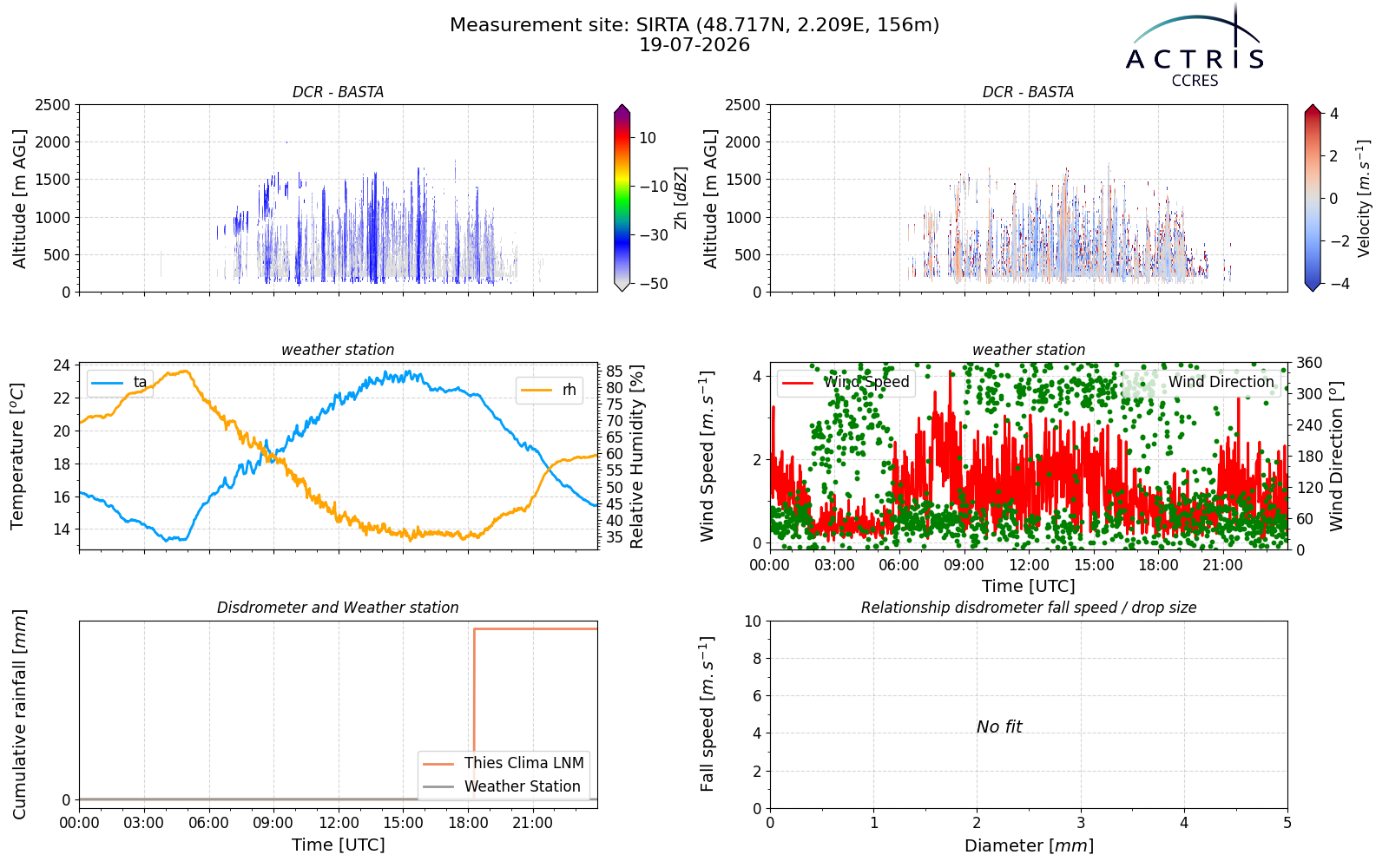
Task: Click the "Cumulative rainfall [mm]" axis label
Action: pos(20,714)
